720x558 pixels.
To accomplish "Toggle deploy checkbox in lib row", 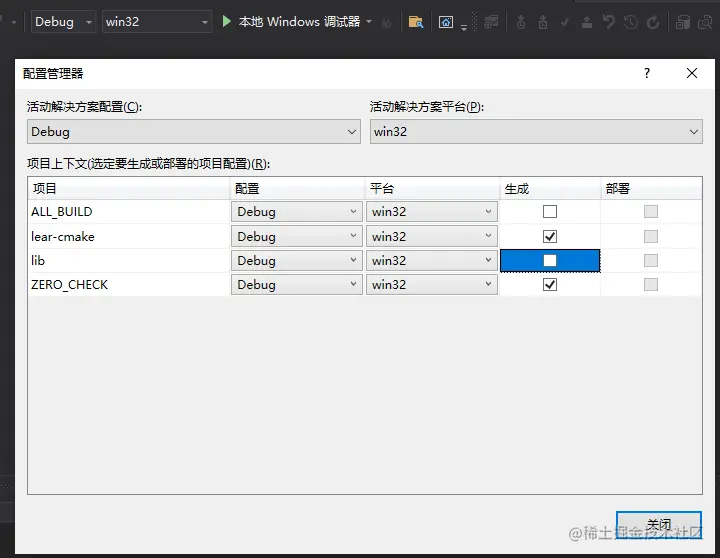I will click(651, 260).
